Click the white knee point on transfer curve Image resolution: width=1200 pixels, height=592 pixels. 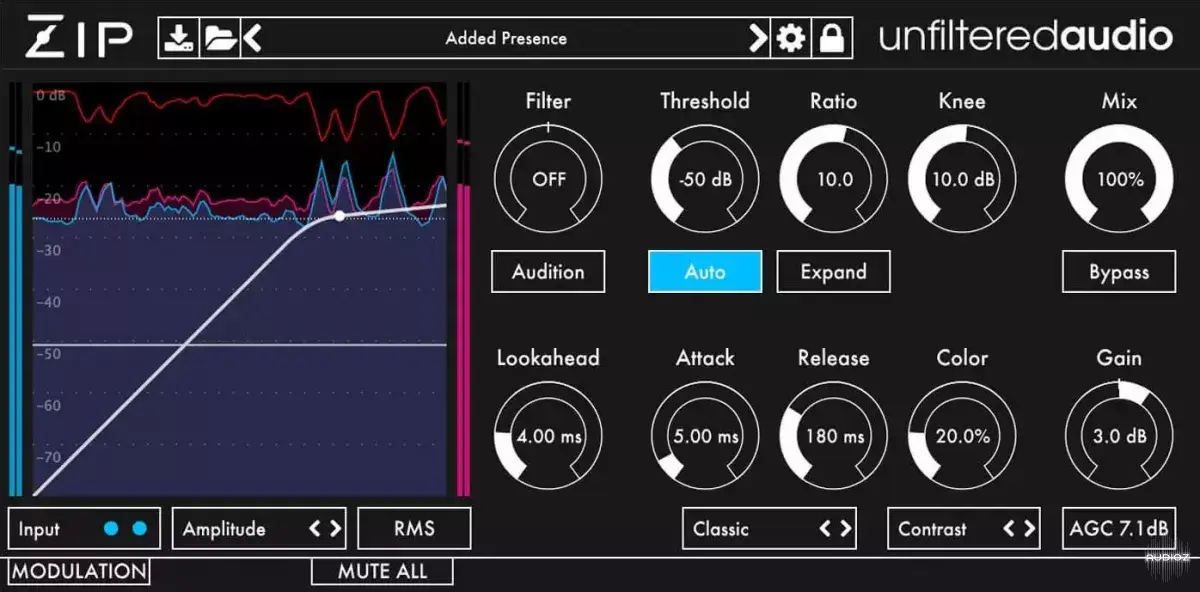pyautogui.click(x=340, y=215)
